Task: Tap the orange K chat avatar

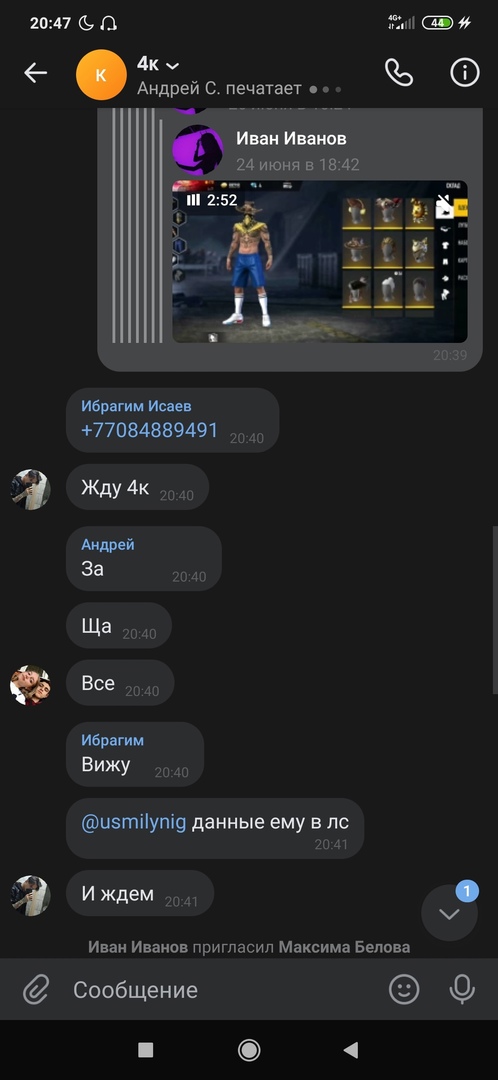Action: click(101, 74)
